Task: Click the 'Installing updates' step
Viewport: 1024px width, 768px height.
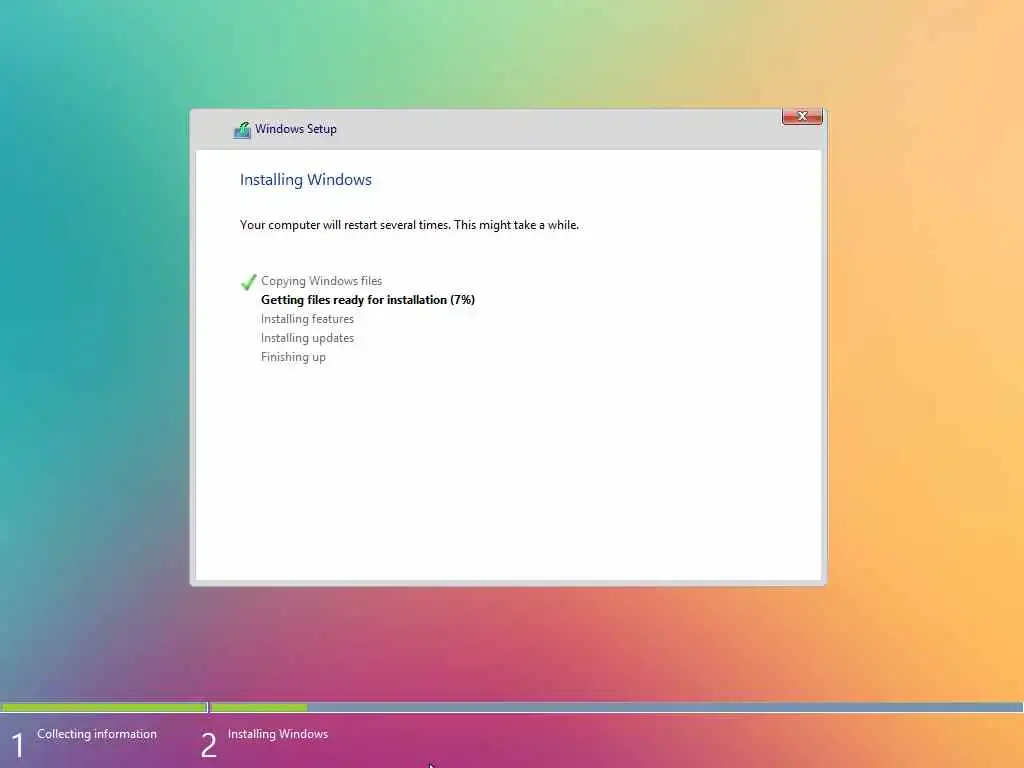Action: pos(307,338)
